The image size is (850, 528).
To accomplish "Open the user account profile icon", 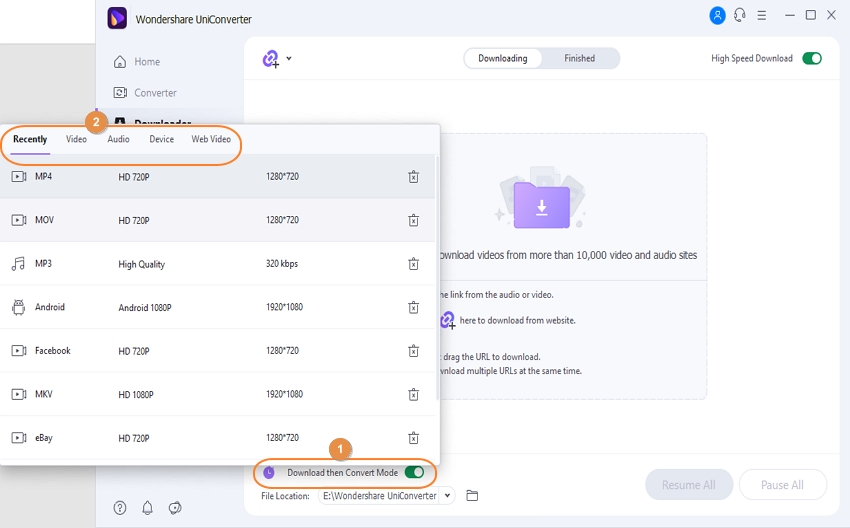I will 717,15.
